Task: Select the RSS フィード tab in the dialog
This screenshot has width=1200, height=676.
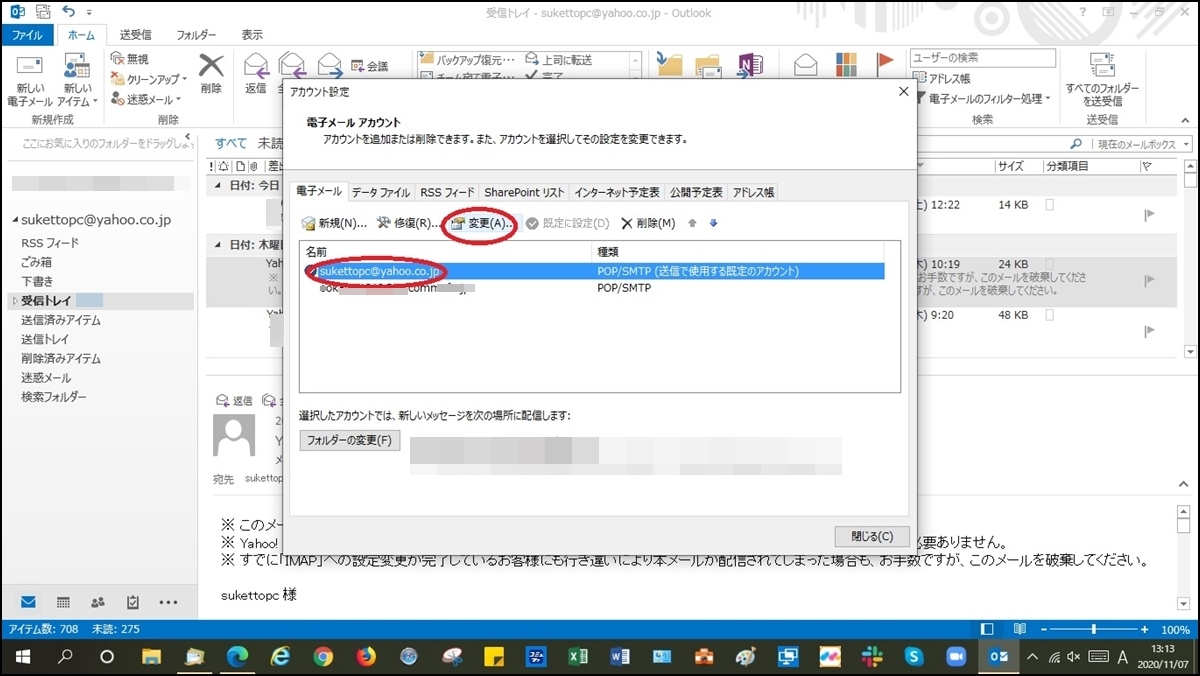Action: 447,192
